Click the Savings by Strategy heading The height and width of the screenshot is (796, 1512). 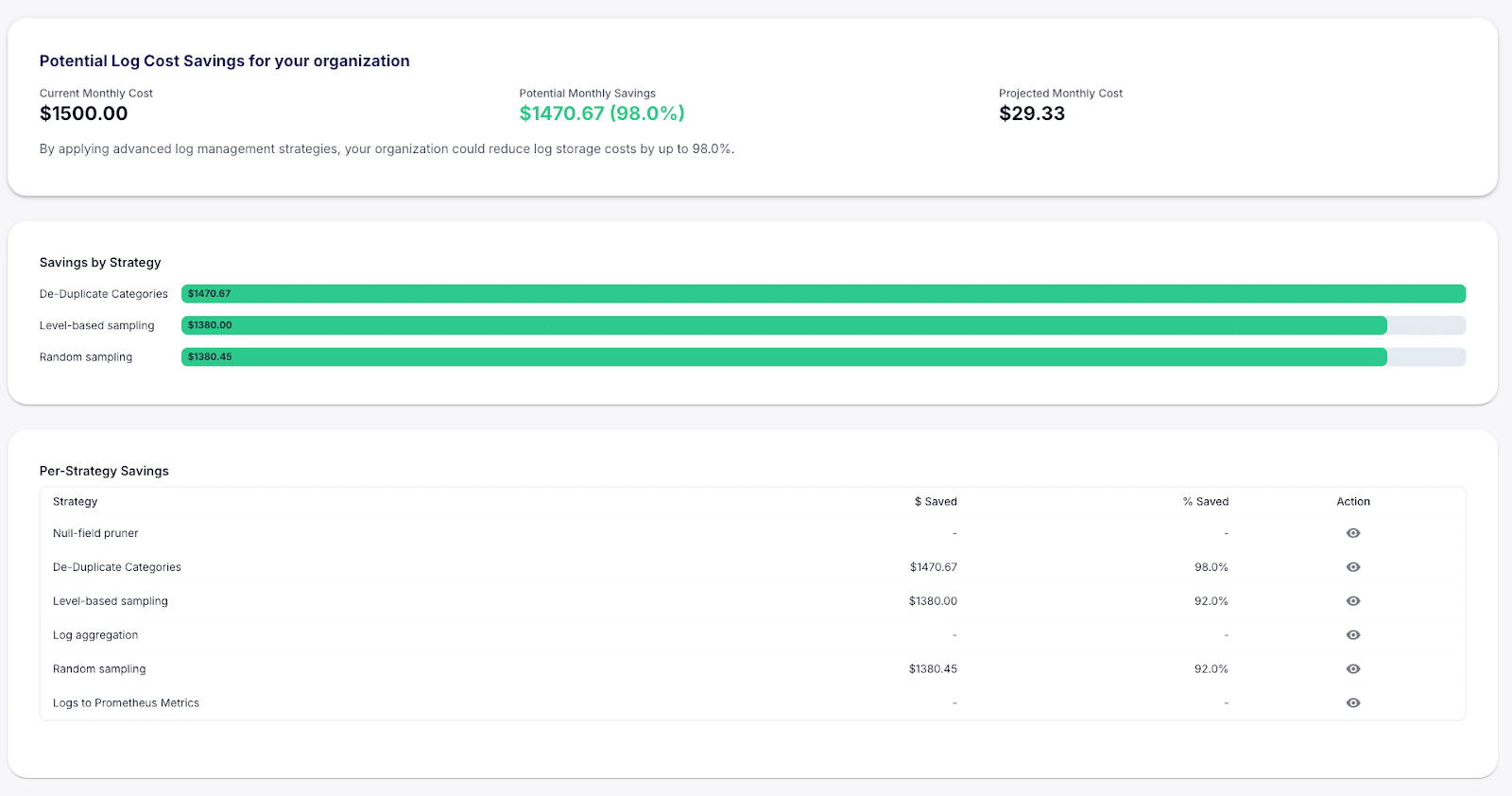coord(100,263)
